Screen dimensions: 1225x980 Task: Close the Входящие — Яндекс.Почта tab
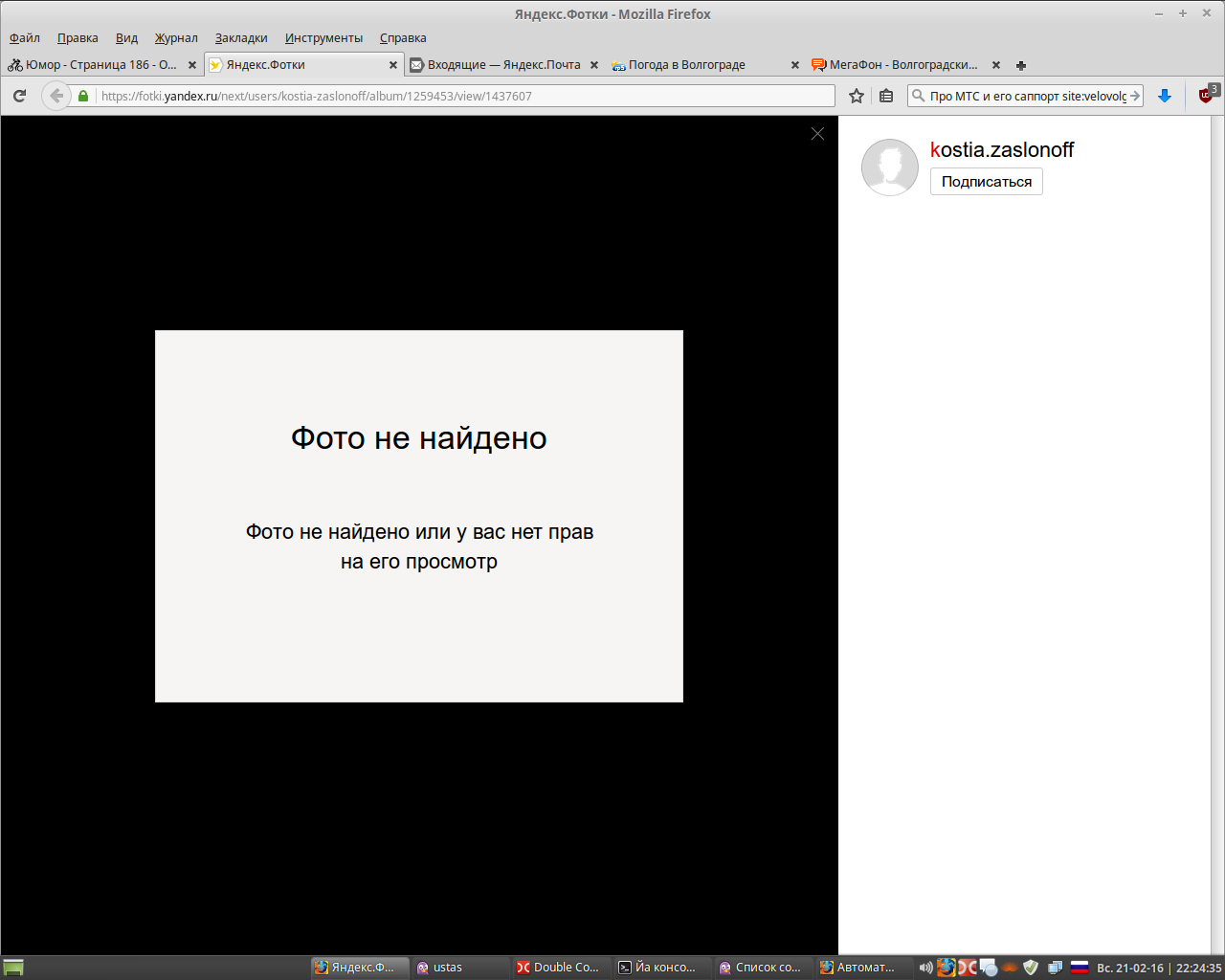pos(594,65)
